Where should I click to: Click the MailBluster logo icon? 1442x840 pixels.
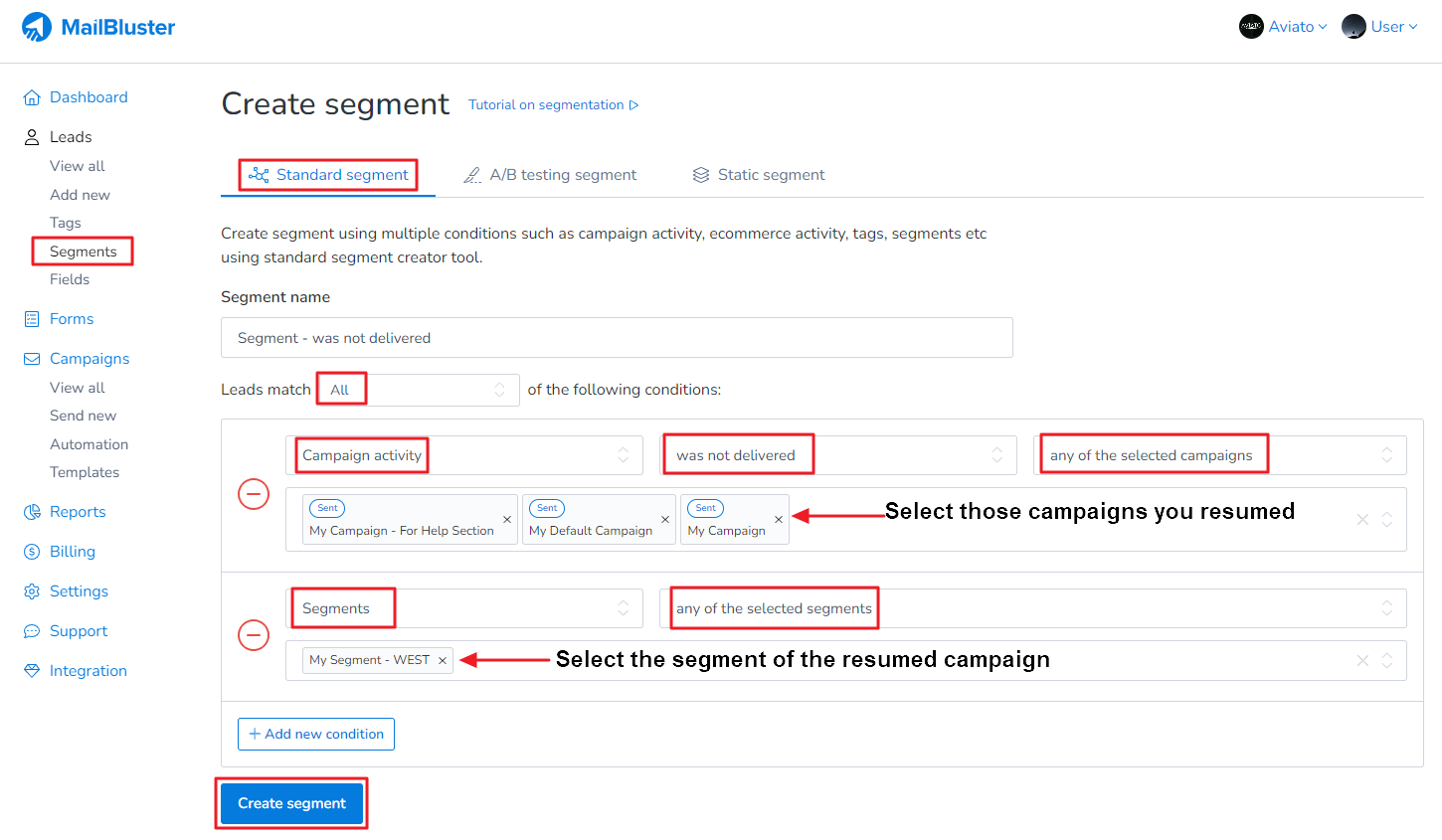tap(37, 26)
